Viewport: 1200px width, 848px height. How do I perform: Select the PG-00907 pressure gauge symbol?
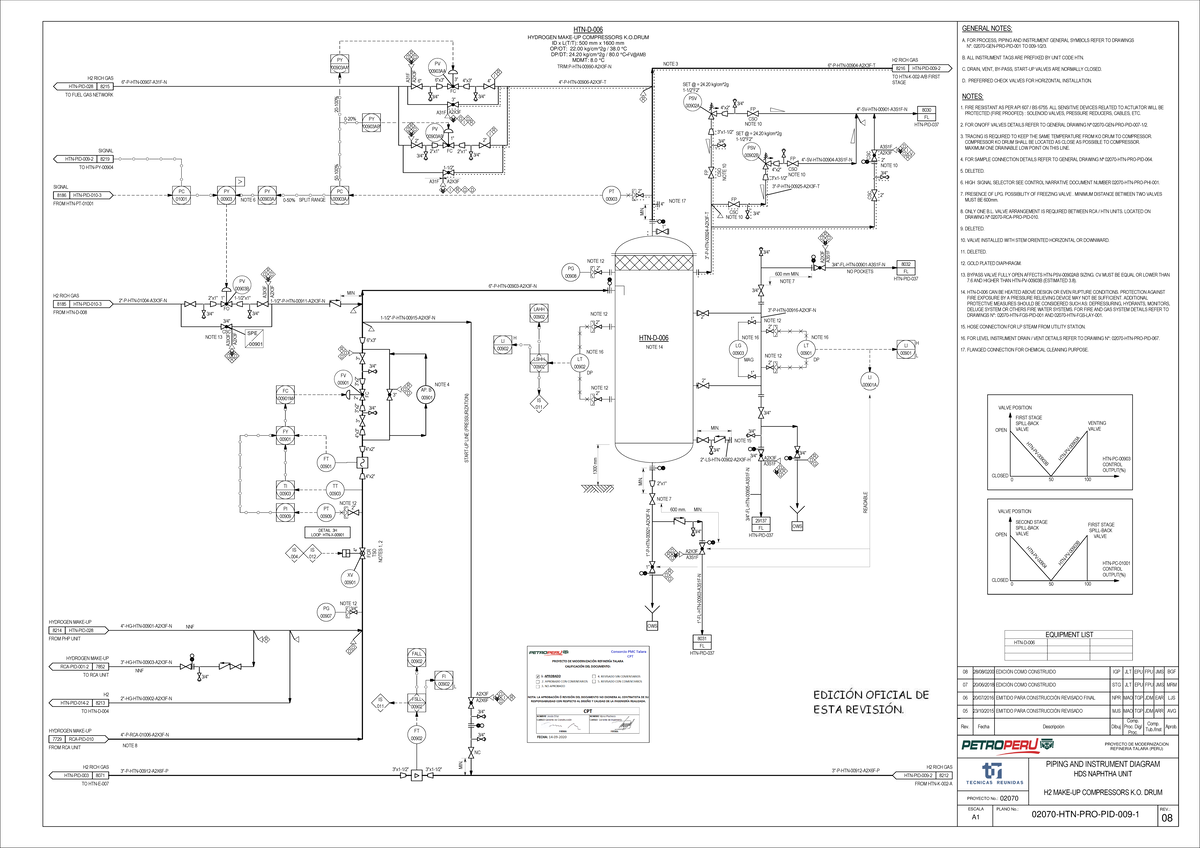326,612
